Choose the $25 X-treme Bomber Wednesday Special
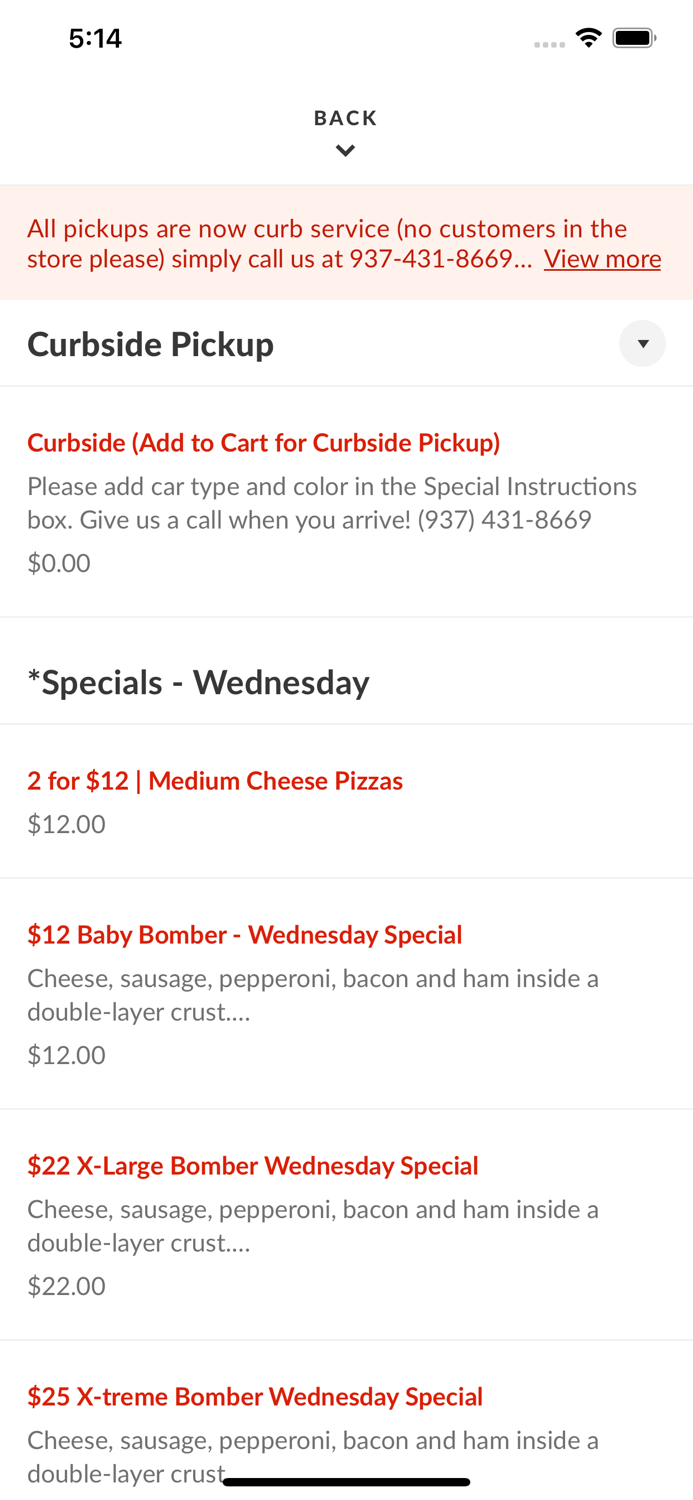This screenshot has width=693, height=1500. (255, 1396)
